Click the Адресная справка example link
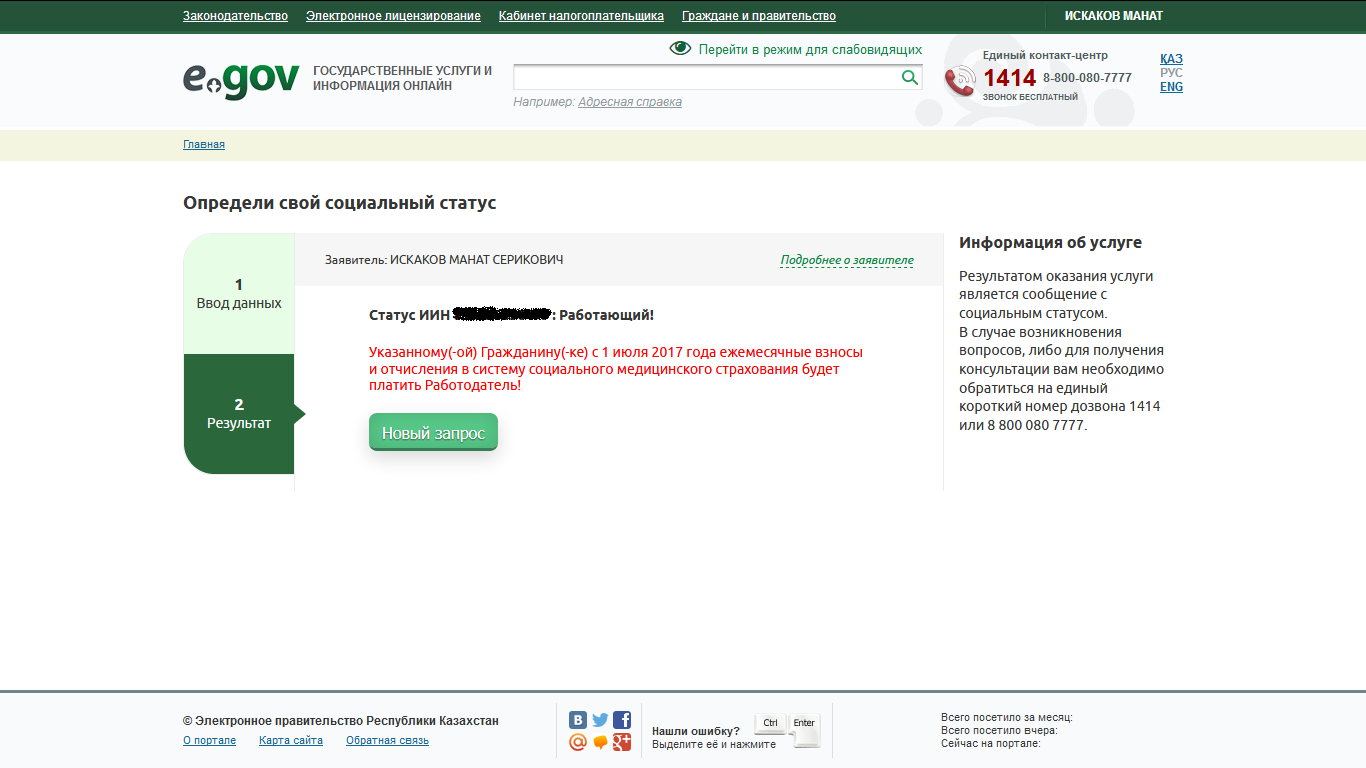 [x=630, y=102]
